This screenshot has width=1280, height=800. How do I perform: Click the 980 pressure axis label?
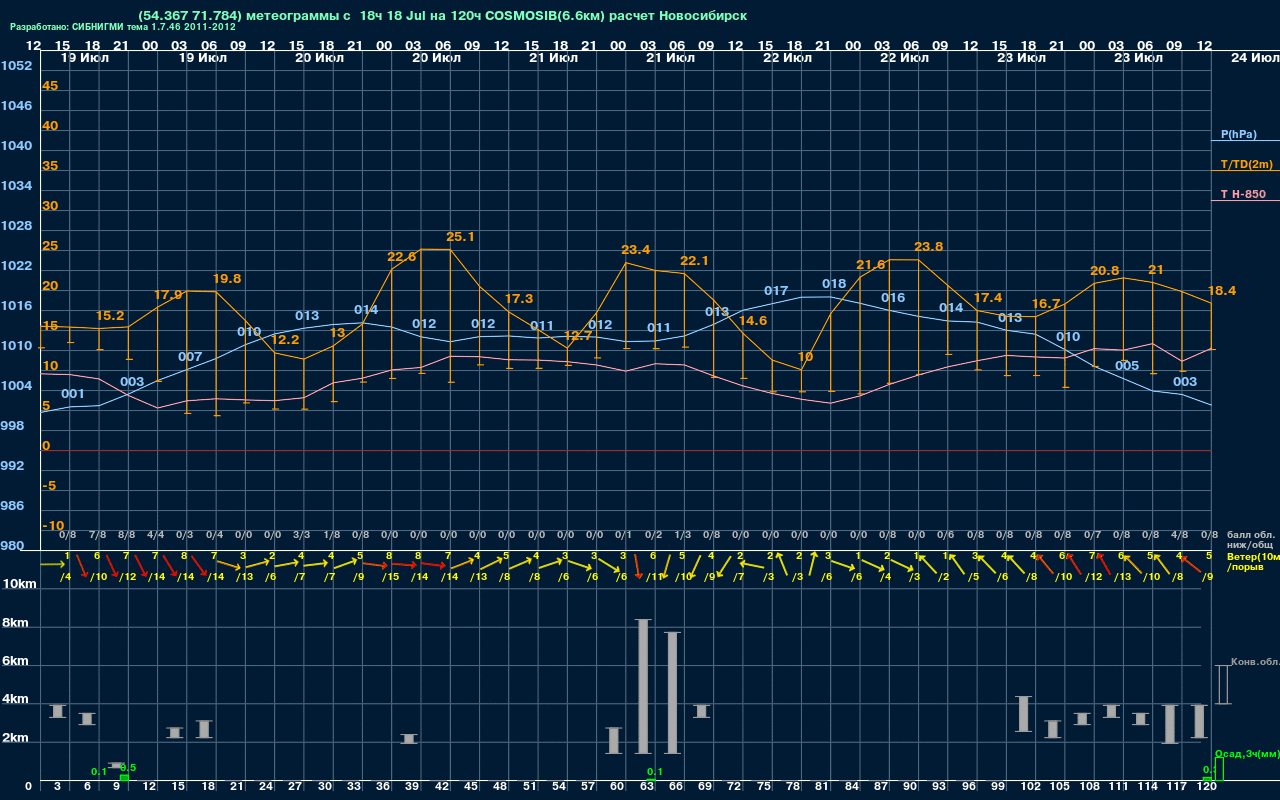pyautogui.click(x=12, y=546)
